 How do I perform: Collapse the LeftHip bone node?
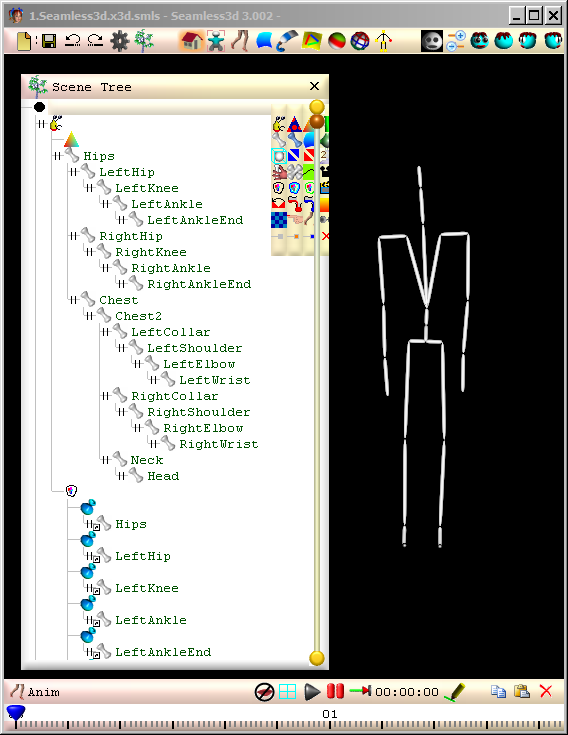click(74, 172)
